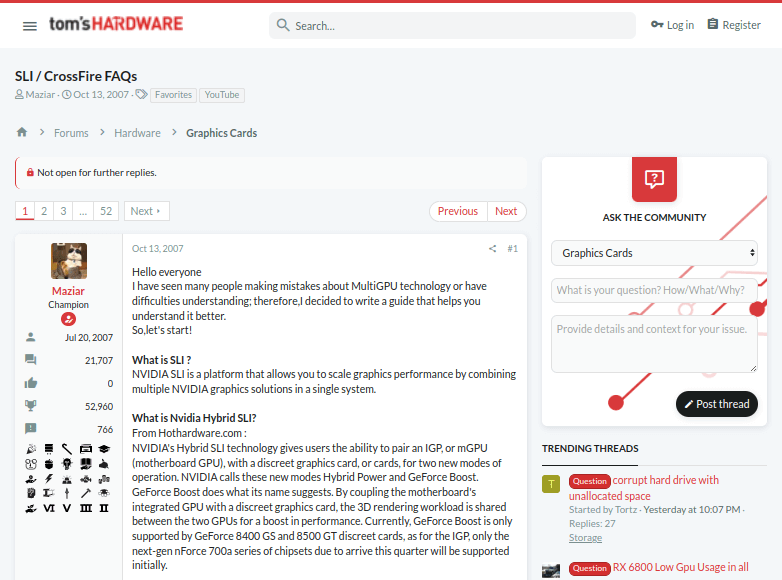Click the Storage forum link

pyautogui.click(x=586, y=538)
